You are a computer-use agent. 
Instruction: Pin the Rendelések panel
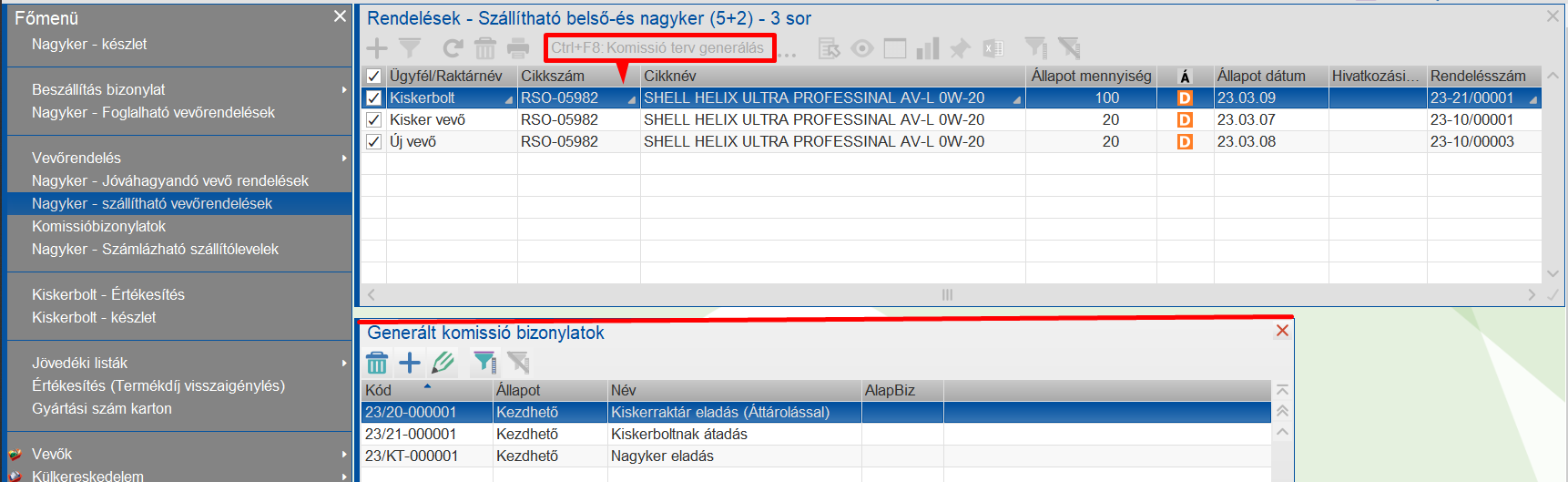960,48
